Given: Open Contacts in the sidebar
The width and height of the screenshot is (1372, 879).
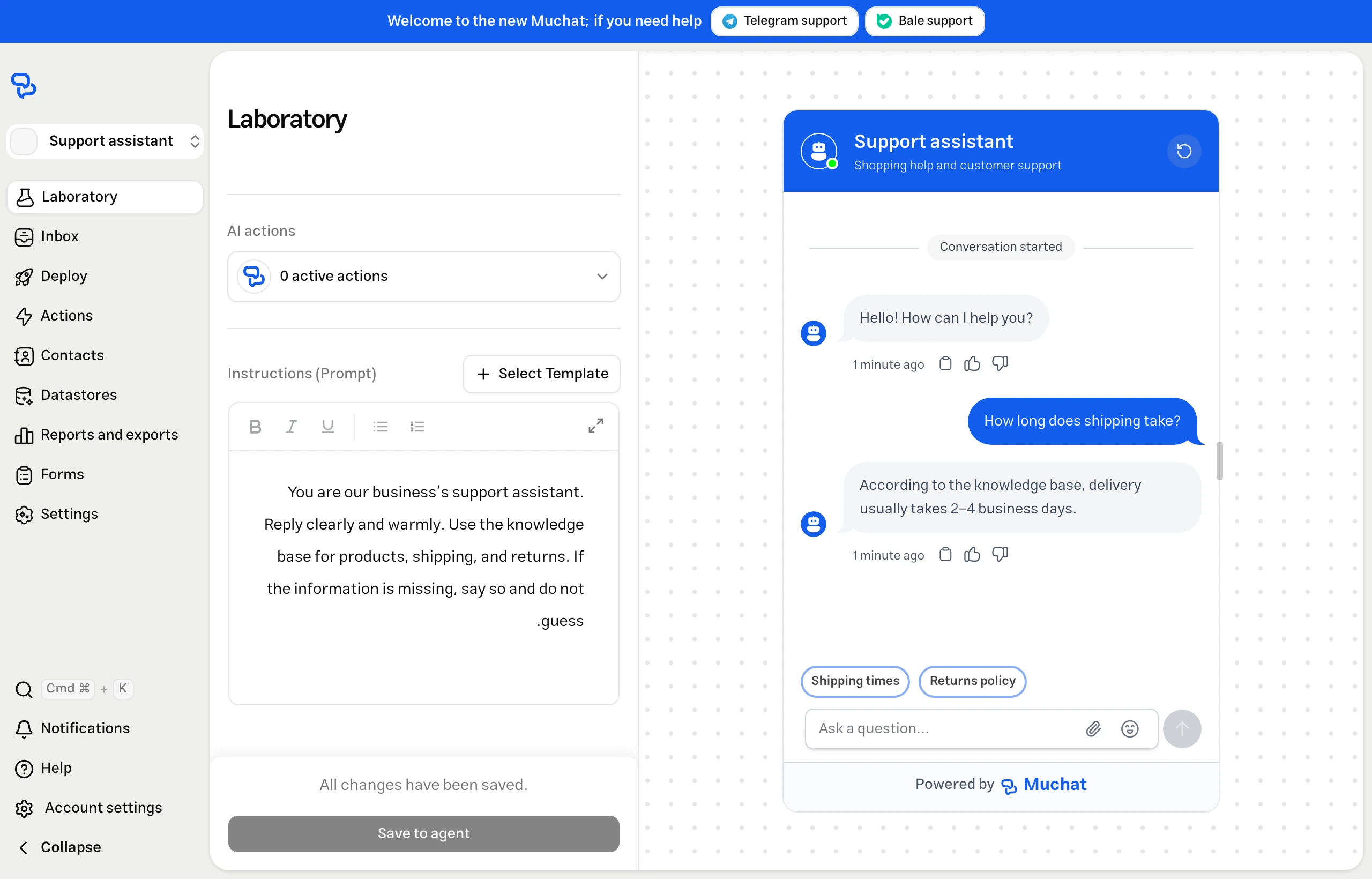Looking at the screenshot, I should [105, 355].
